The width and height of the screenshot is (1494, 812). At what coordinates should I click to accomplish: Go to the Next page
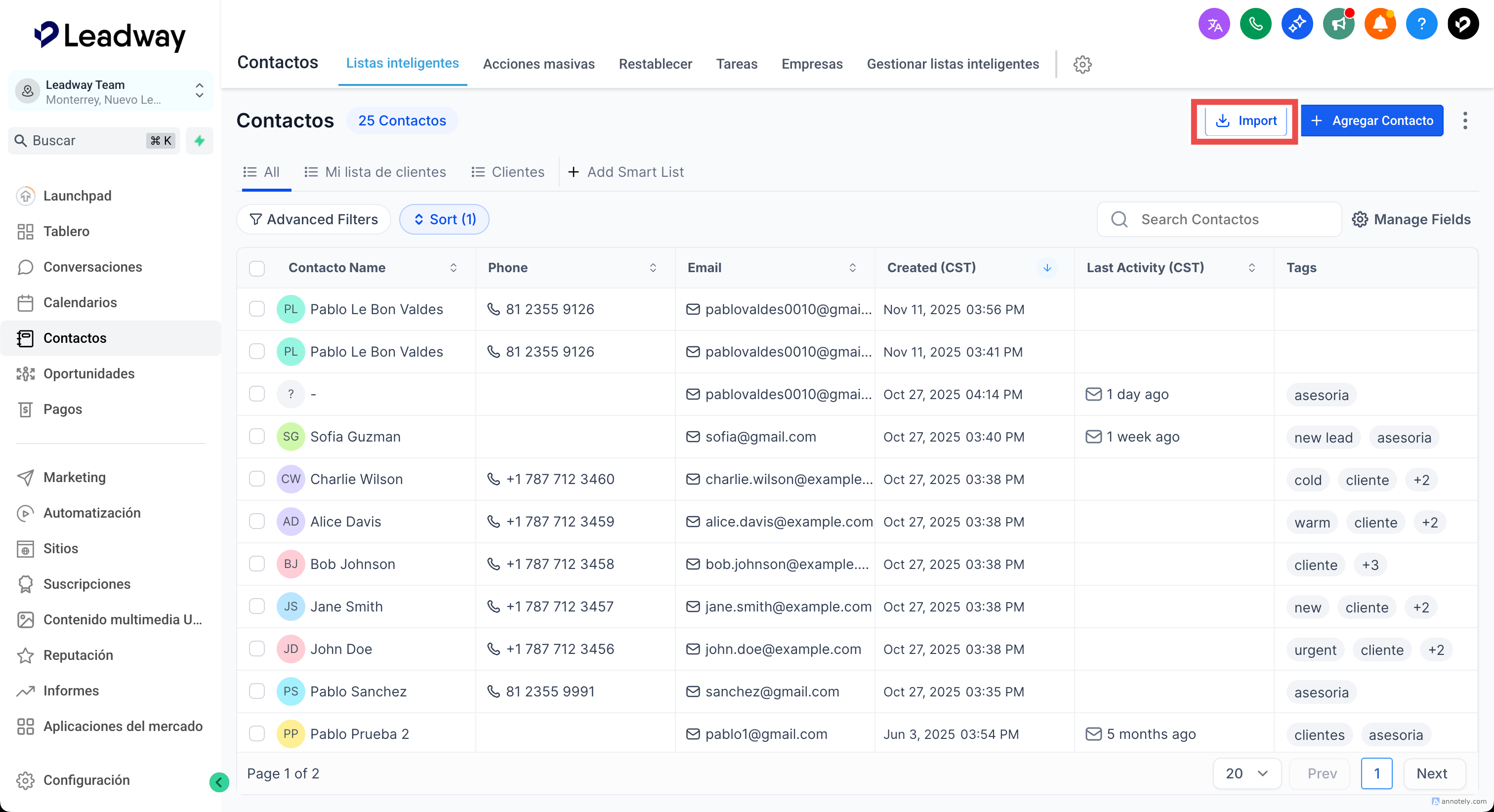1431,773
